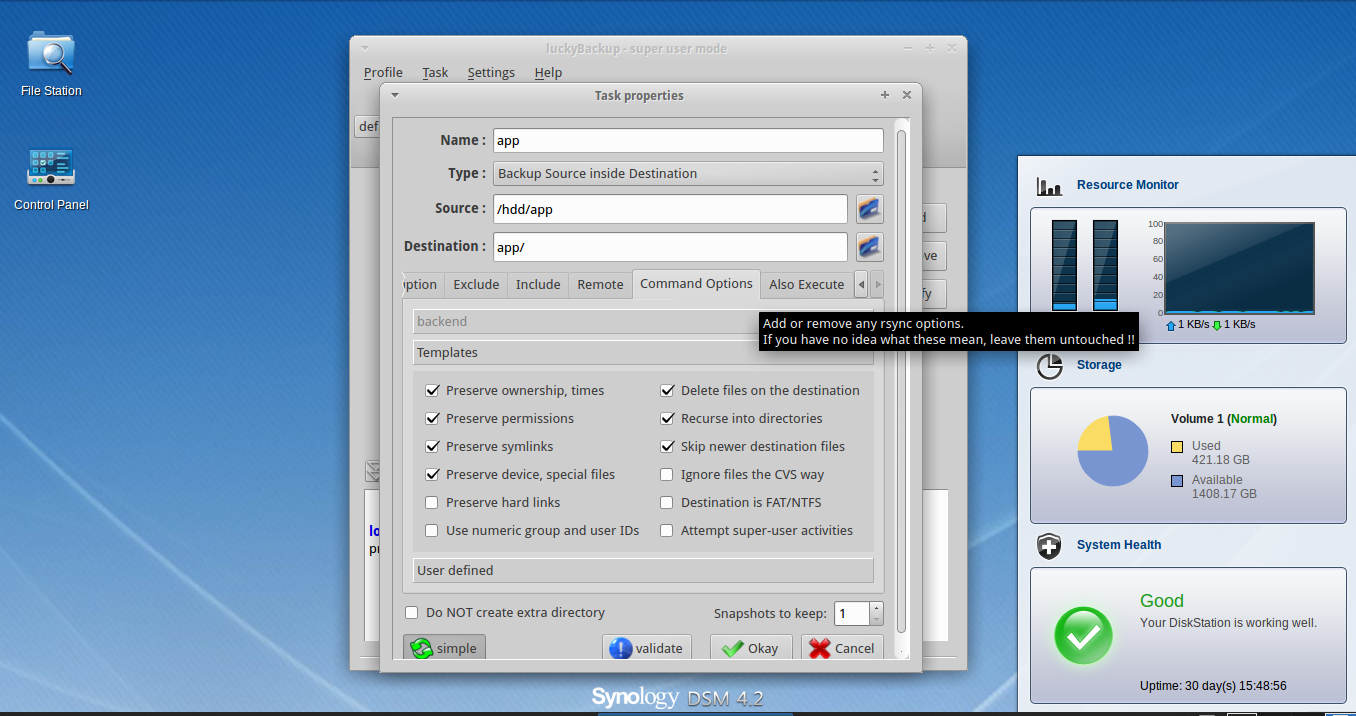Toggle Preserve permissions checkbox

click(432, 418)
